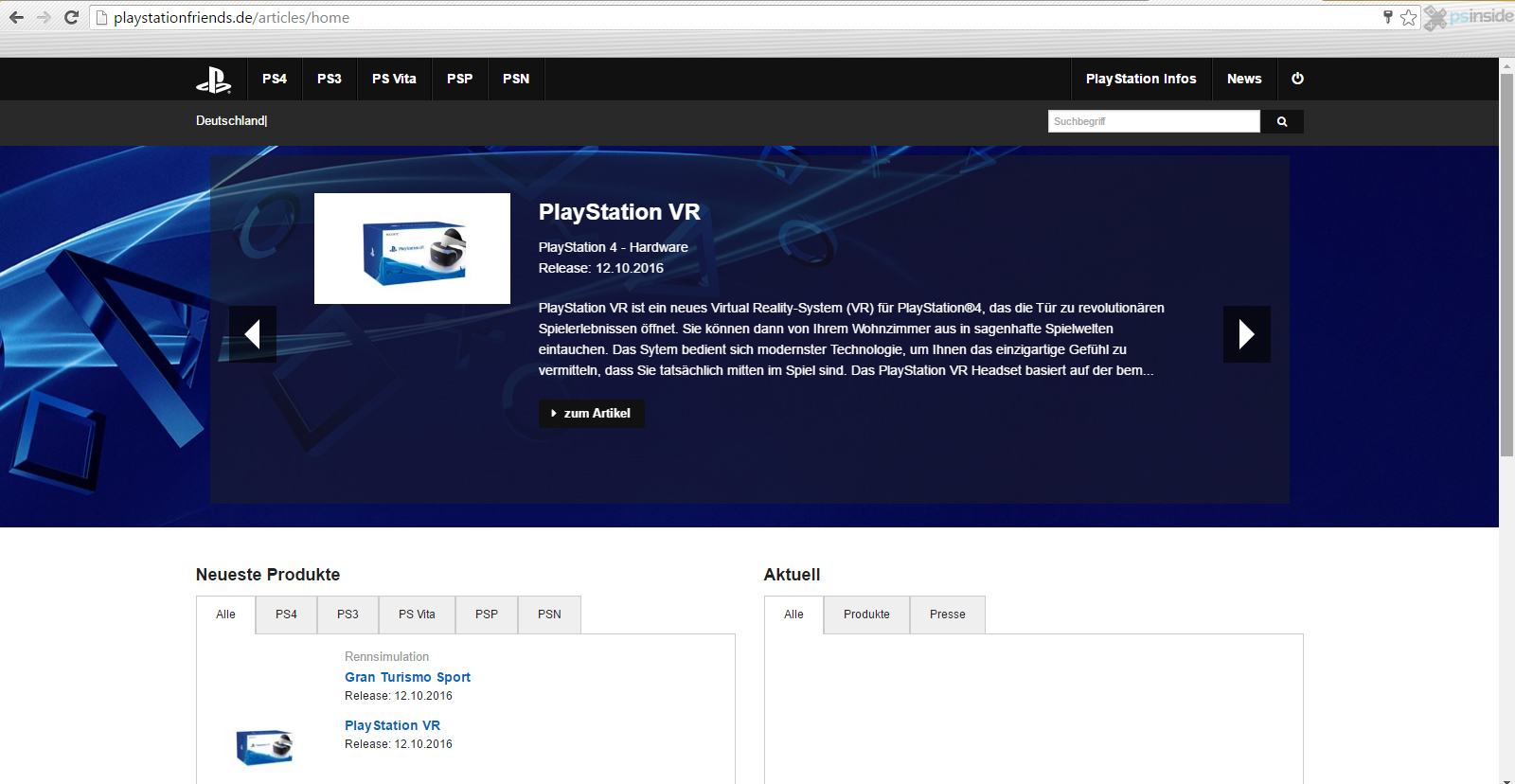The image size is (1515, 784).
Task: Click browser back arrow
Action: (16, 17)
